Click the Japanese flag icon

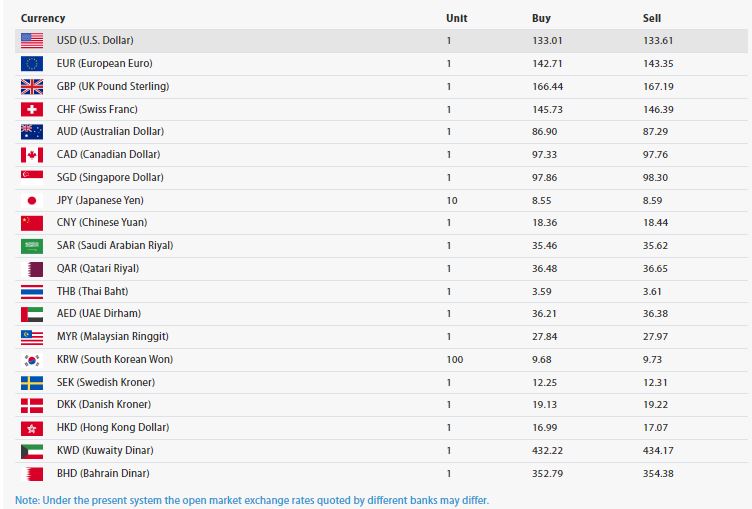click(x=32, y=200)
